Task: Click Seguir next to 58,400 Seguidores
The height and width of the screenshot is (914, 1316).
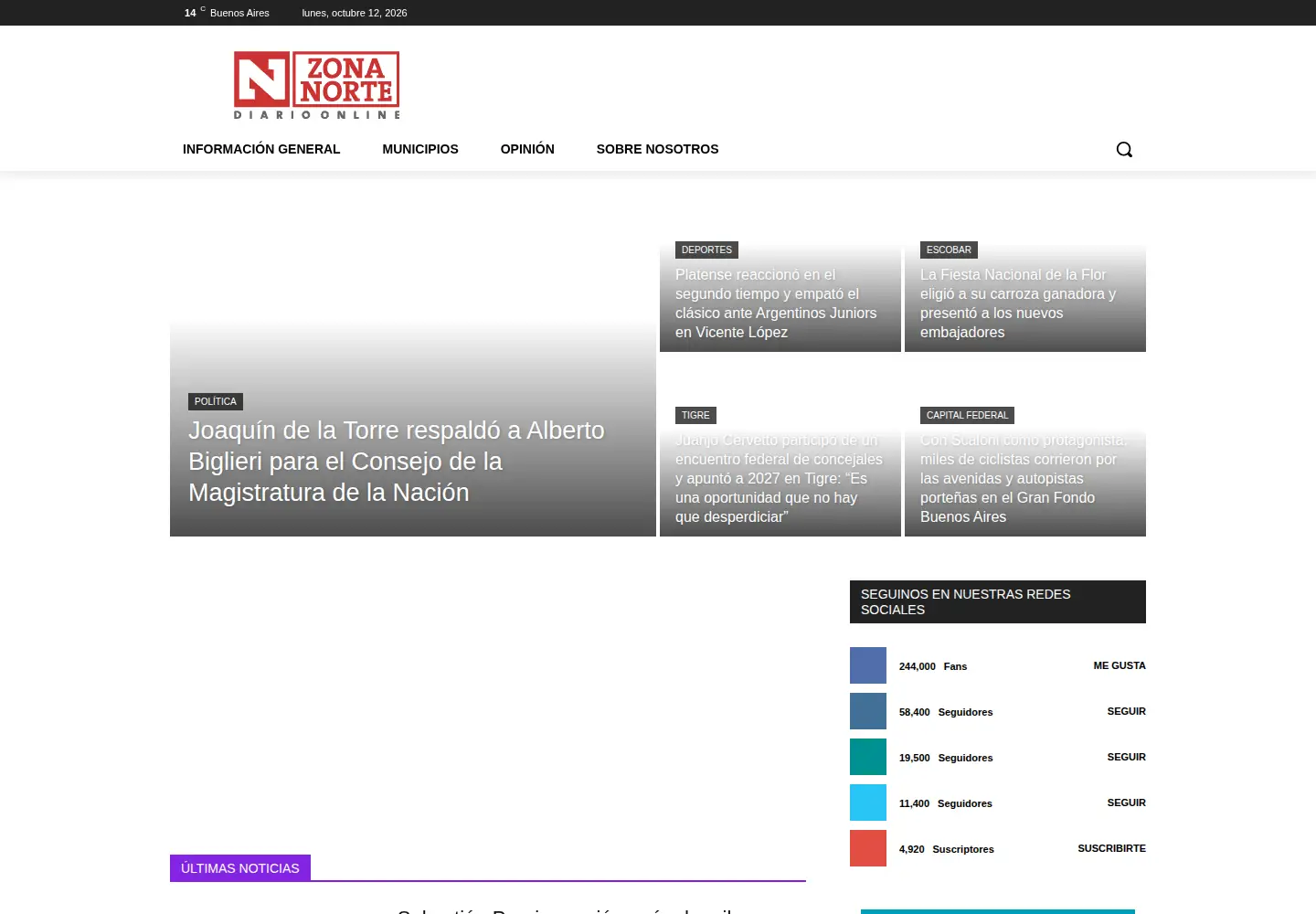Action: pos(1126,711)
